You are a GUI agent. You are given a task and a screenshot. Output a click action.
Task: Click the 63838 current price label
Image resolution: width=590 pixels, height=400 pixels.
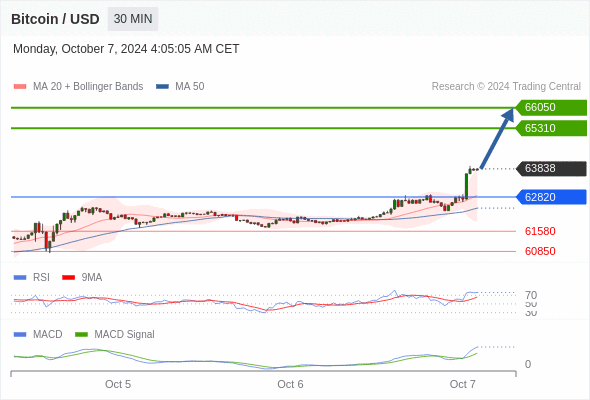coord(551,169)
